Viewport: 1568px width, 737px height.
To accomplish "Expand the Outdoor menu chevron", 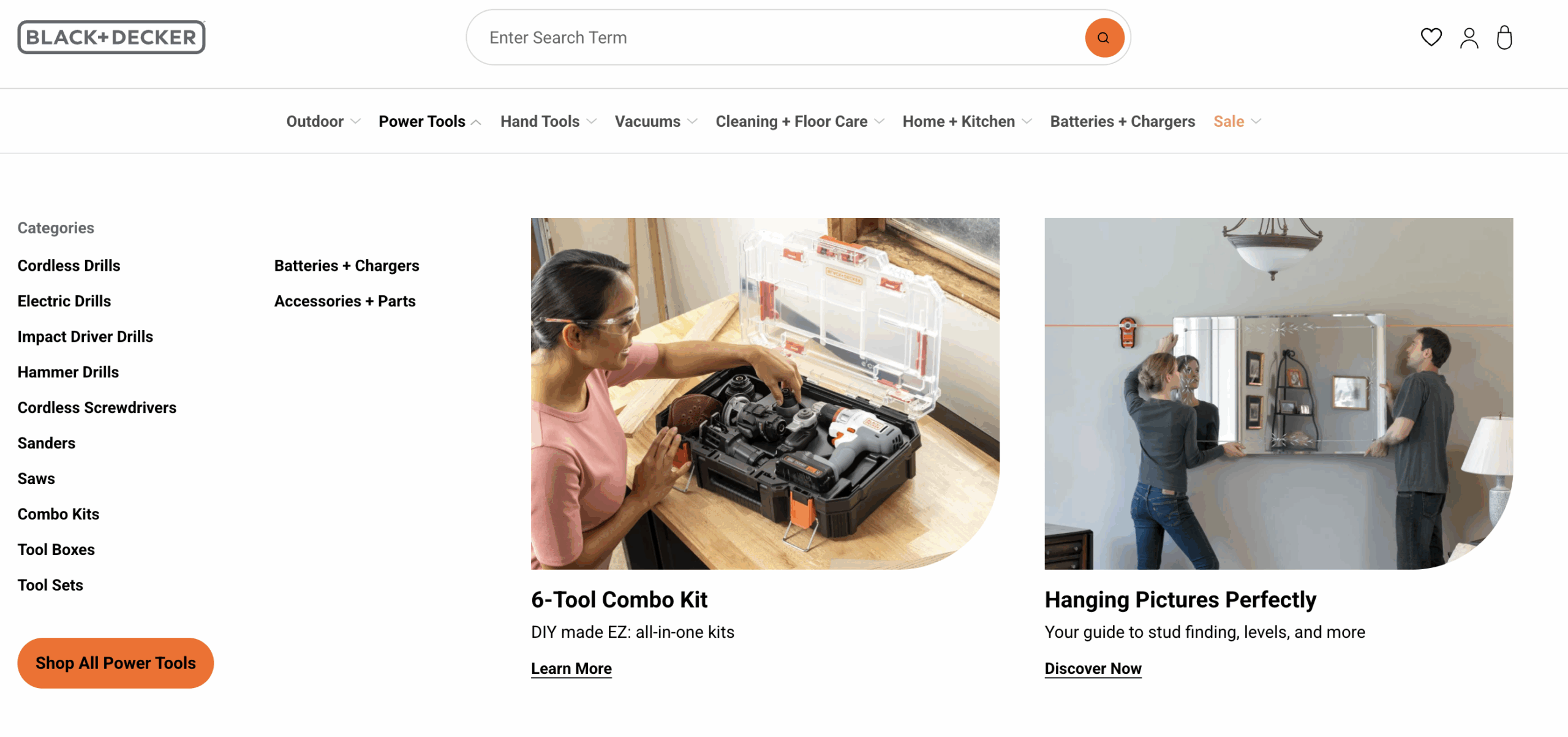I will tap(355, 122).
